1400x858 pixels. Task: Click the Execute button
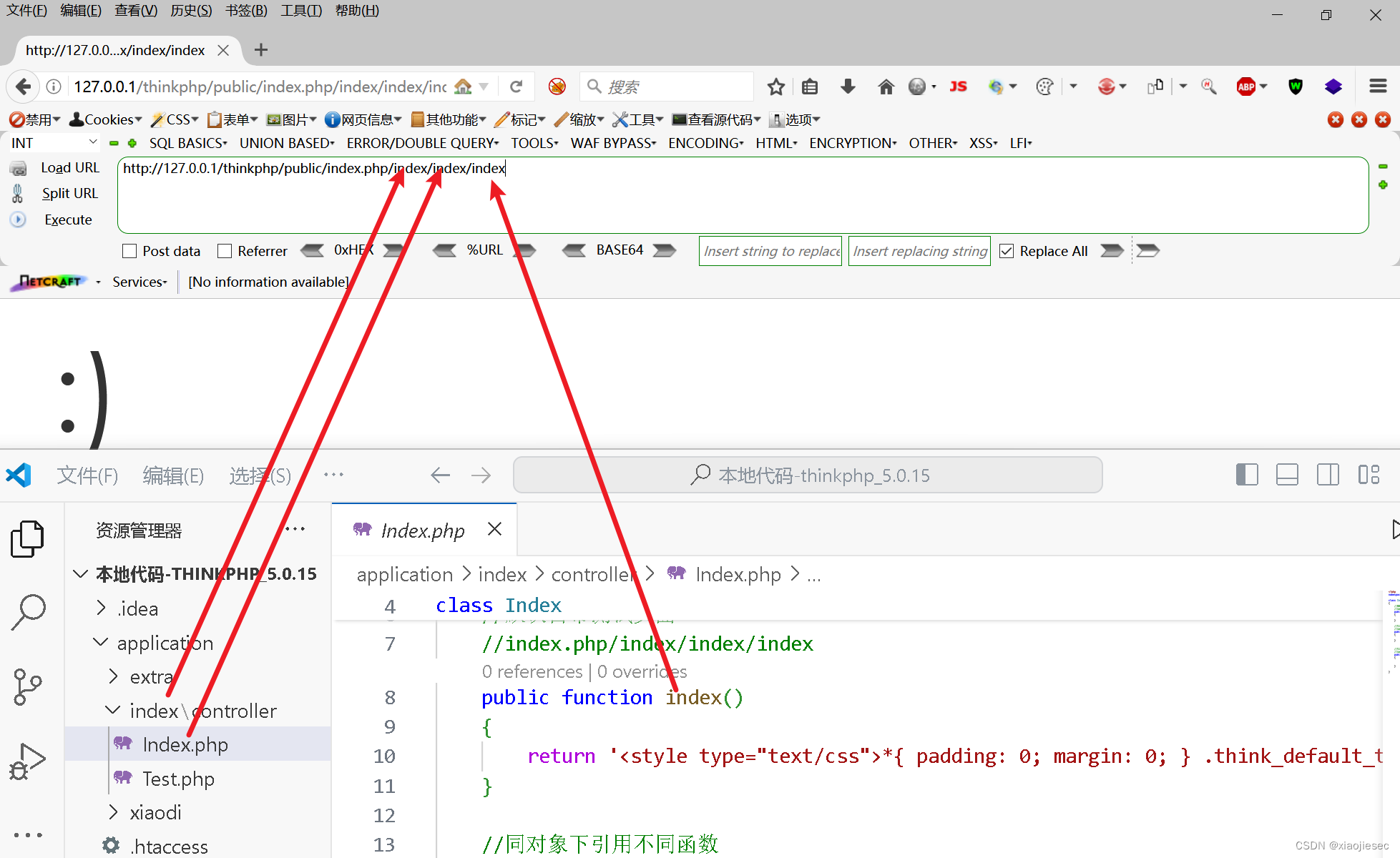68,220
